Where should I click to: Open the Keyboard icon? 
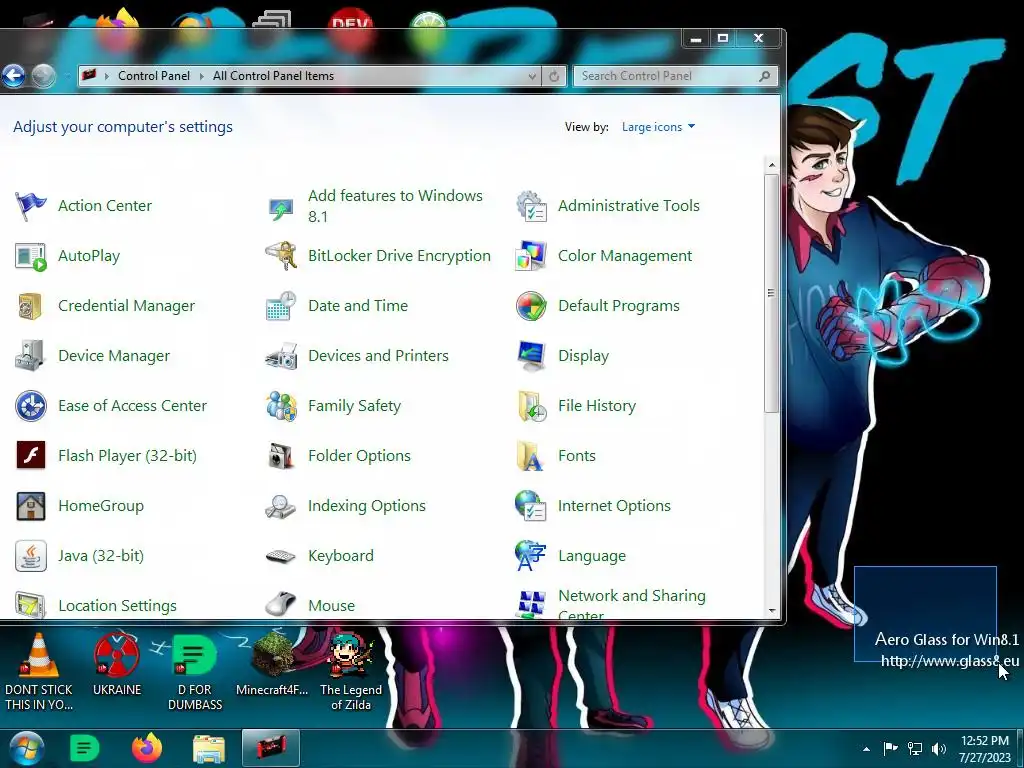pyautogui.click(x=281, y=556)
